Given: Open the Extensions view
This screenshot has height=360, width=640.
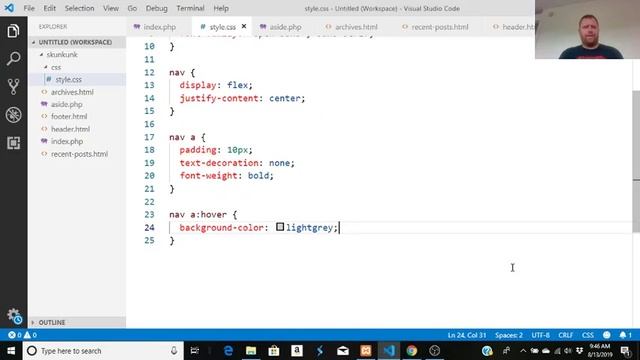Looking at the screenshot, I should point(13,143).
